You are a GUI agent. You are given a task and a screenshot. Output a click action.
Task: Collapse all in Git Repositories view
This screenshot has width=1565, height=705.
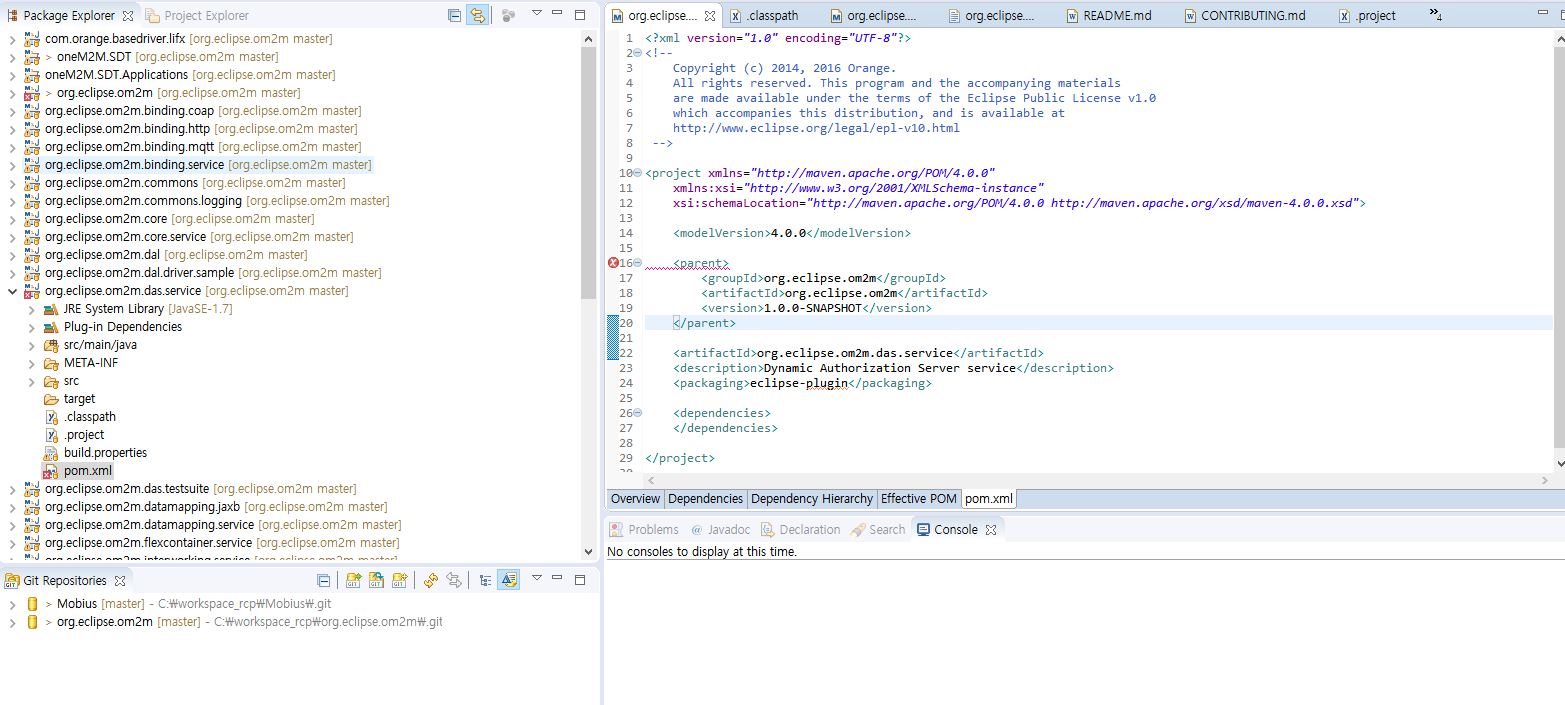click(x=323, y=580)
